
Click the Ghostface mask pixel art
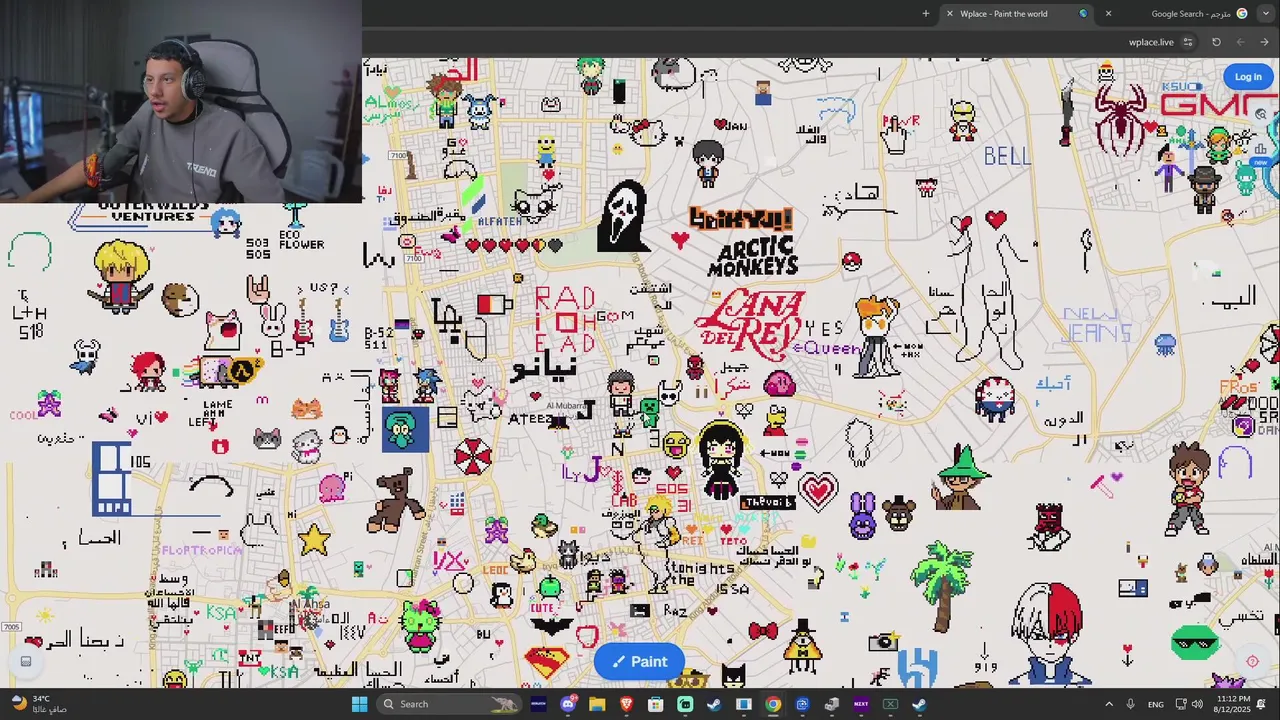coord(622,217)
